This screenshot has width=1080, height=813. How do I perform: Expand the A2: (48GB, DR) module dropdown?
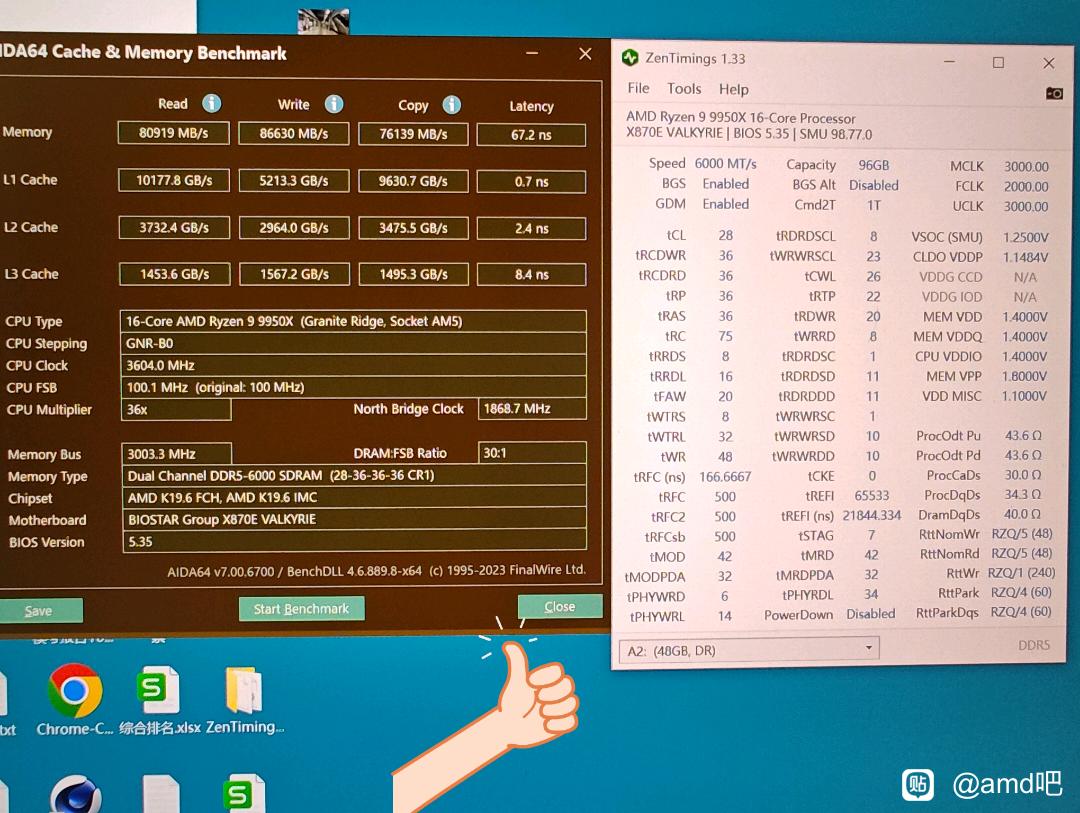point(749,650)
